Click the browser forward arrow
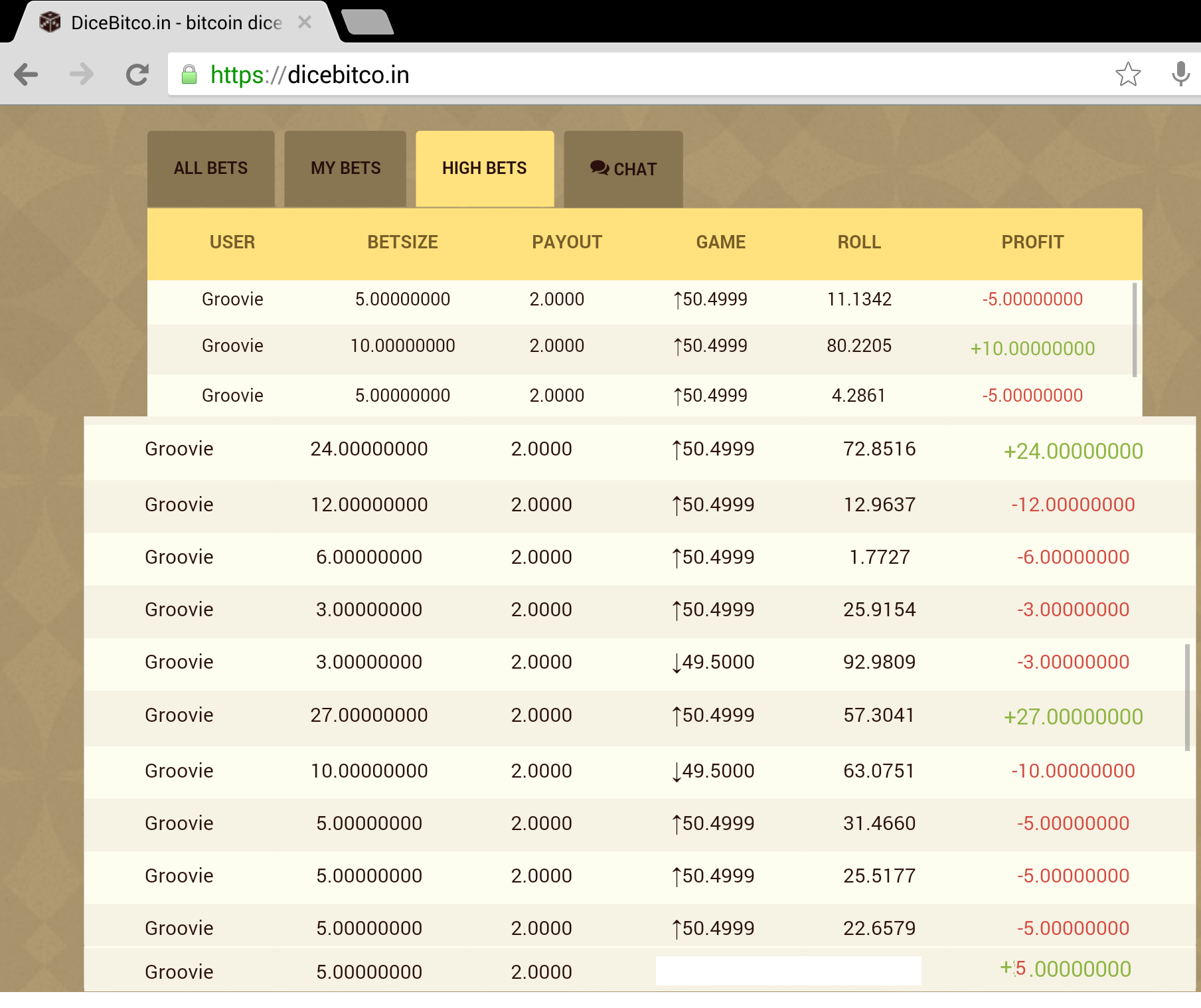This screenshot has height=1008, width=1201. click(x=82, y=74)
